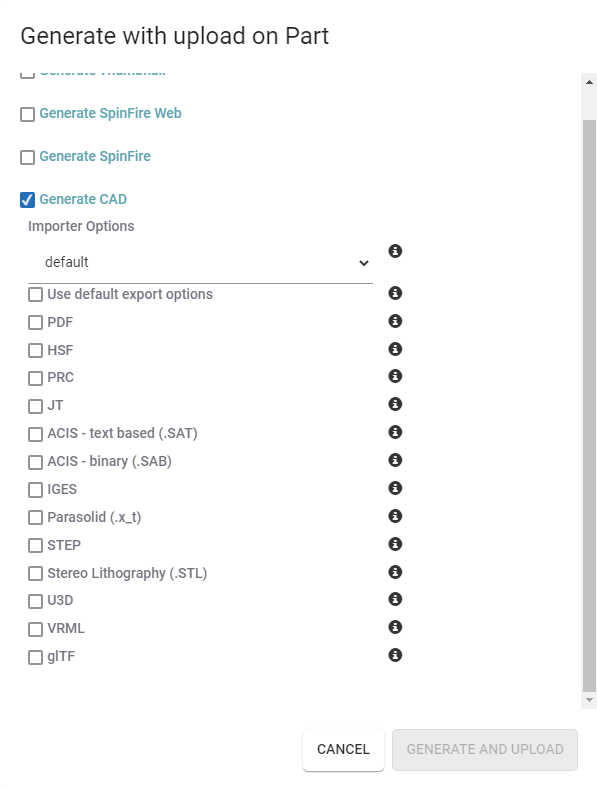
Task: Select the ACIS - binary (.SAB) checkbox
Action: point(35,462)
